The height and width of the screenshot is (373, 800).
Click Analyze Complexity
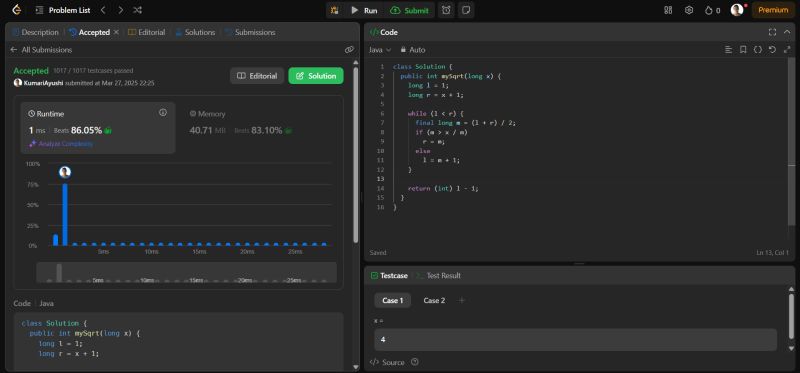[x=61, y=144]
